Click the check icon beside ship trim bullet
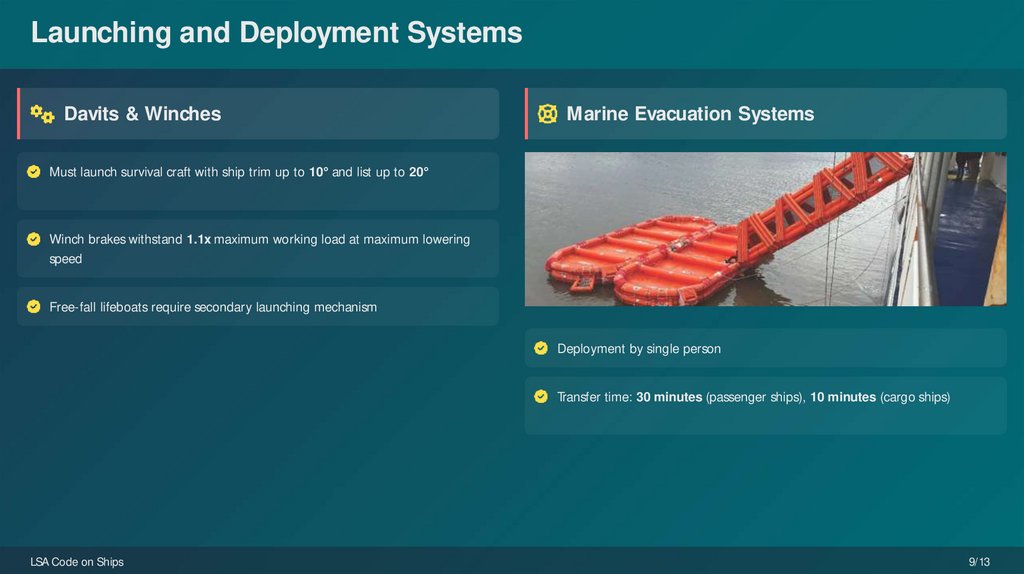The height and width of the screenshot is (574, 1024). 34,172
